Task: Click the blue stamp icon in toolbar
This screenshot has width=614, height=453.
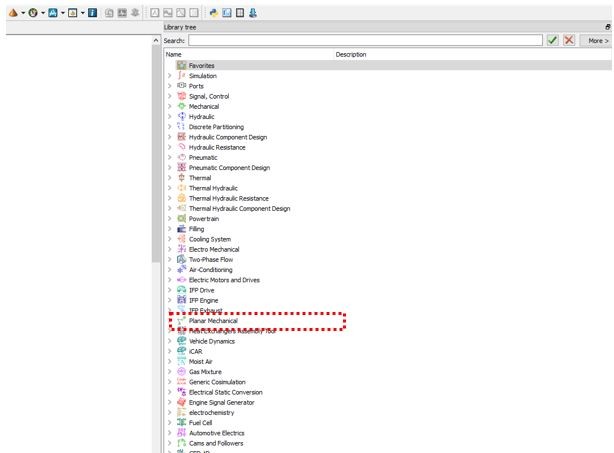Action: pos(253,13)
